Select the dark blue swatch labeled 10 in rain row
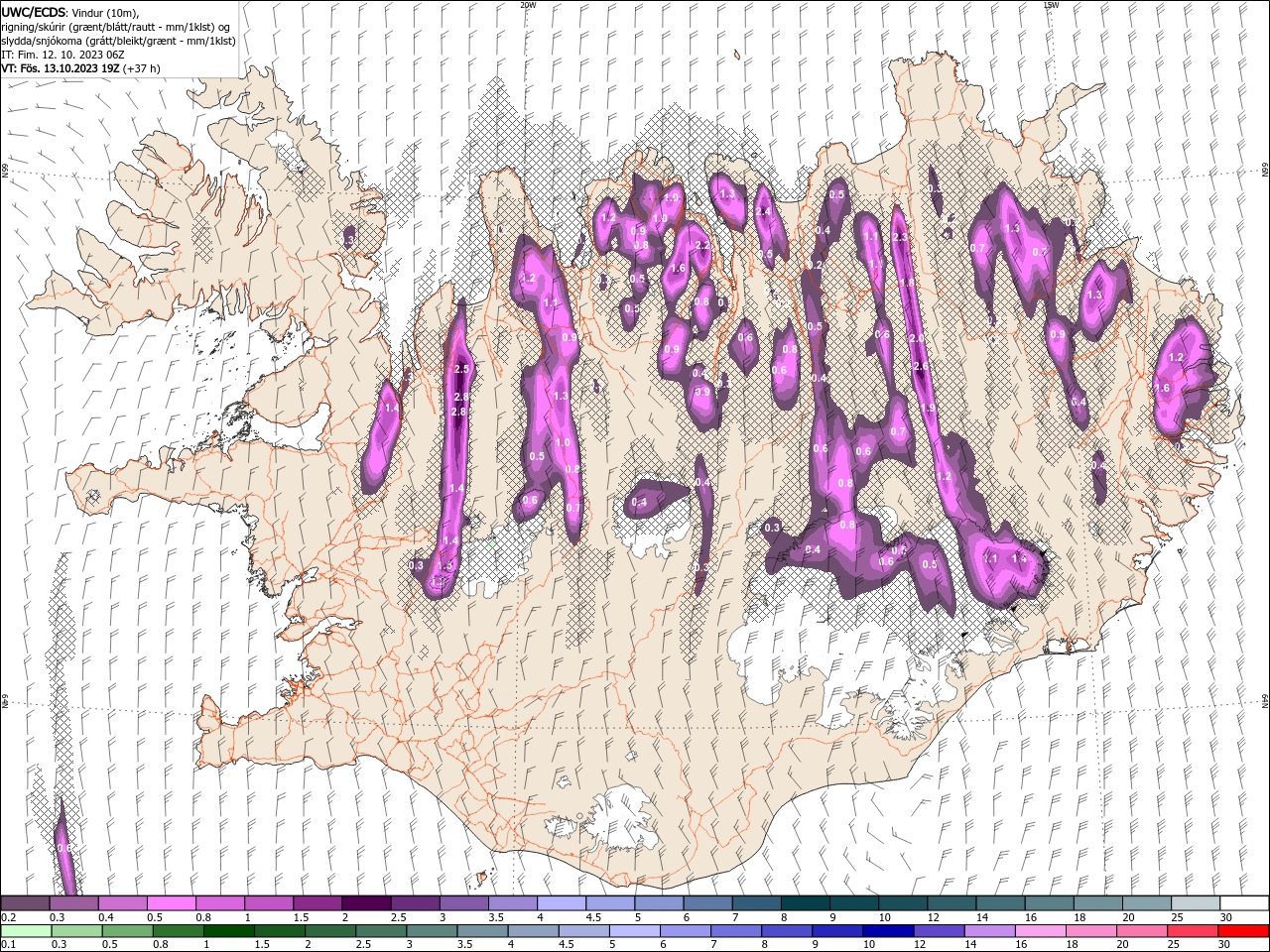This screenshot has width=1270, height=952. pos(889,931)
